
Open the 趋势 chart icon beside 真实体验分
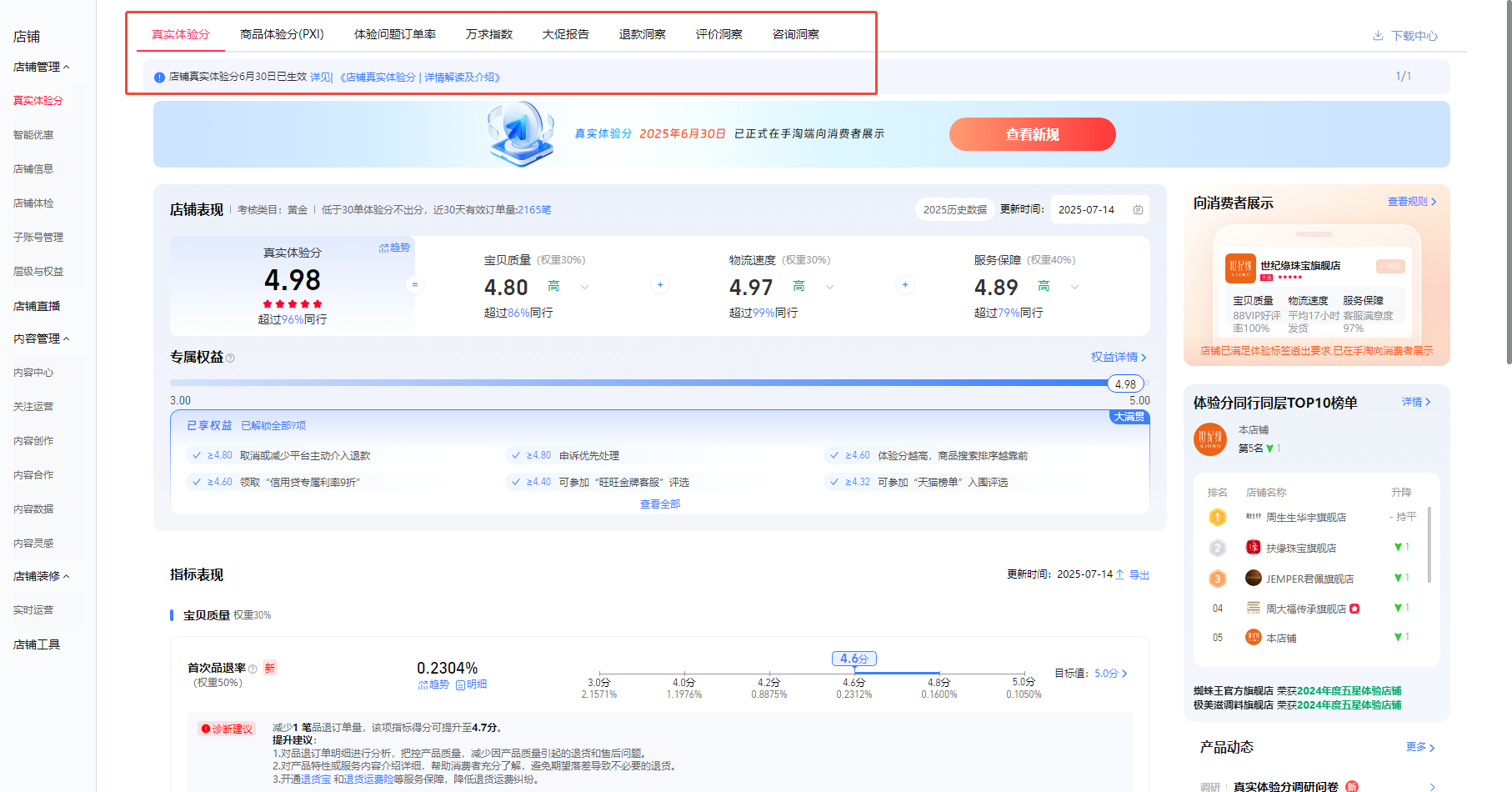(384, 248)
